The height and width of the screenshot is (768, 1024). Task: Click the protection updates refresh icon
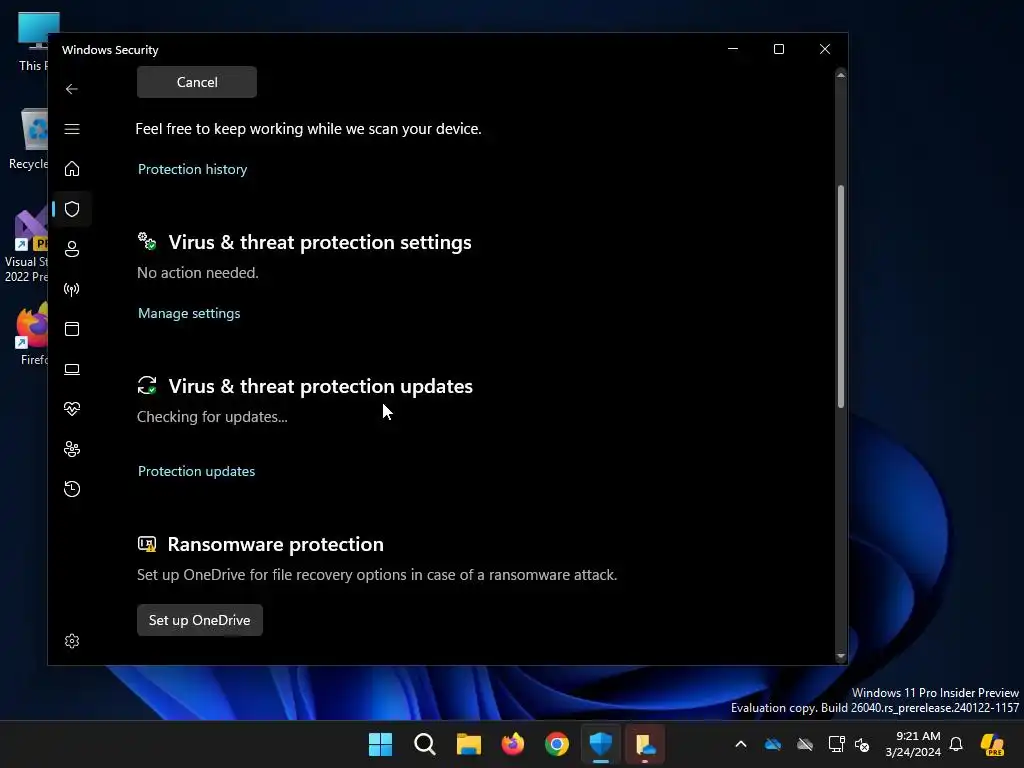(x=147, y=385)
